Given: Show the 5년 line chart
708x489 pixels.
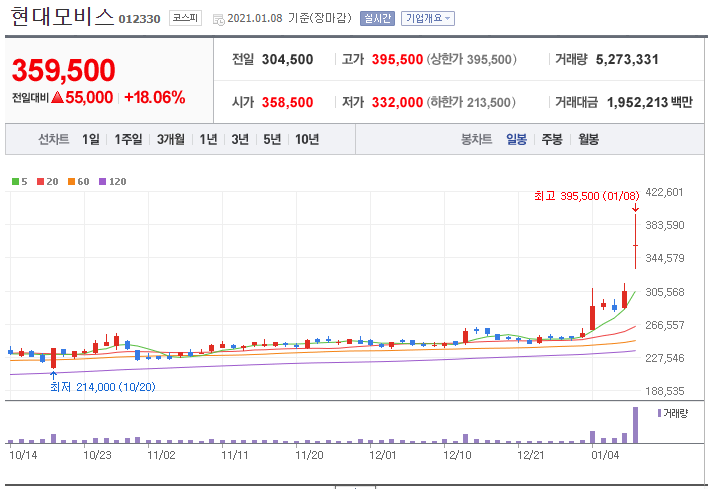Looking at the screenshot, I should (x=272, y=139).
